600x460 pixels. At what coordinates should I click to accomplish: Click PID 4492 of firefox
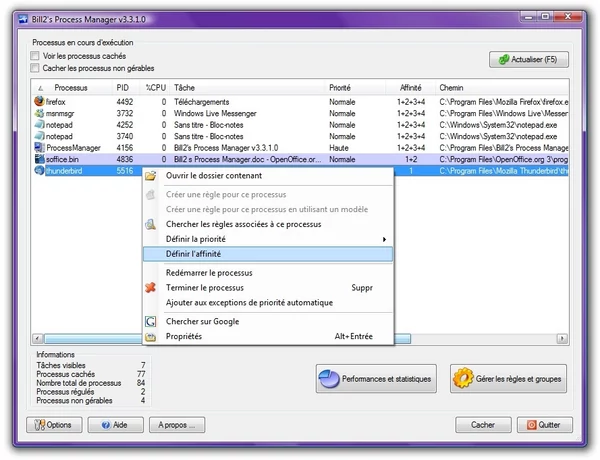[125, 102]
